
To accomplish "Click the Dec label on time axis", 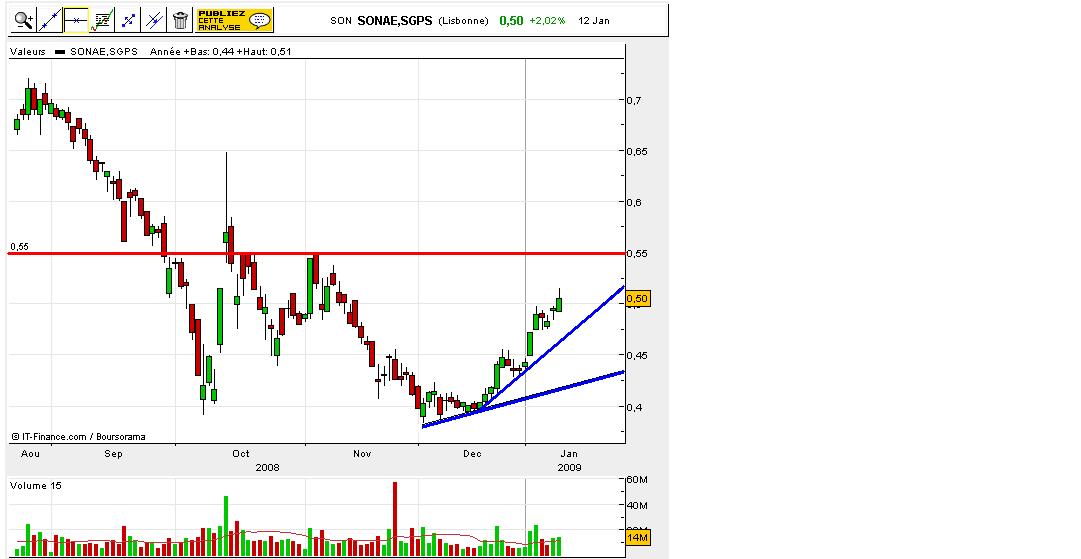I will click(472, 454).
